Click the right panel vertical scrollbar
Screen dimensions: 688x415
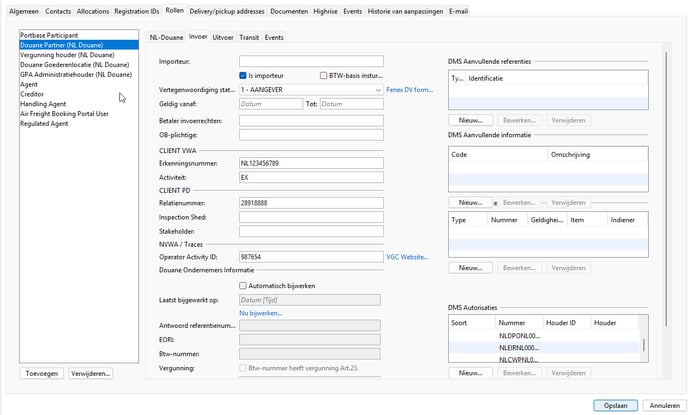point(666,189)
